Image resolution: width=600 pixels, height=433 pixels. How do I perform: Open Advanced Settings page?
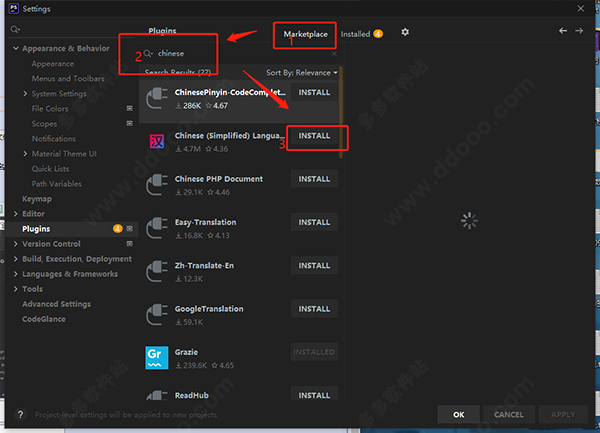point(56,304)
